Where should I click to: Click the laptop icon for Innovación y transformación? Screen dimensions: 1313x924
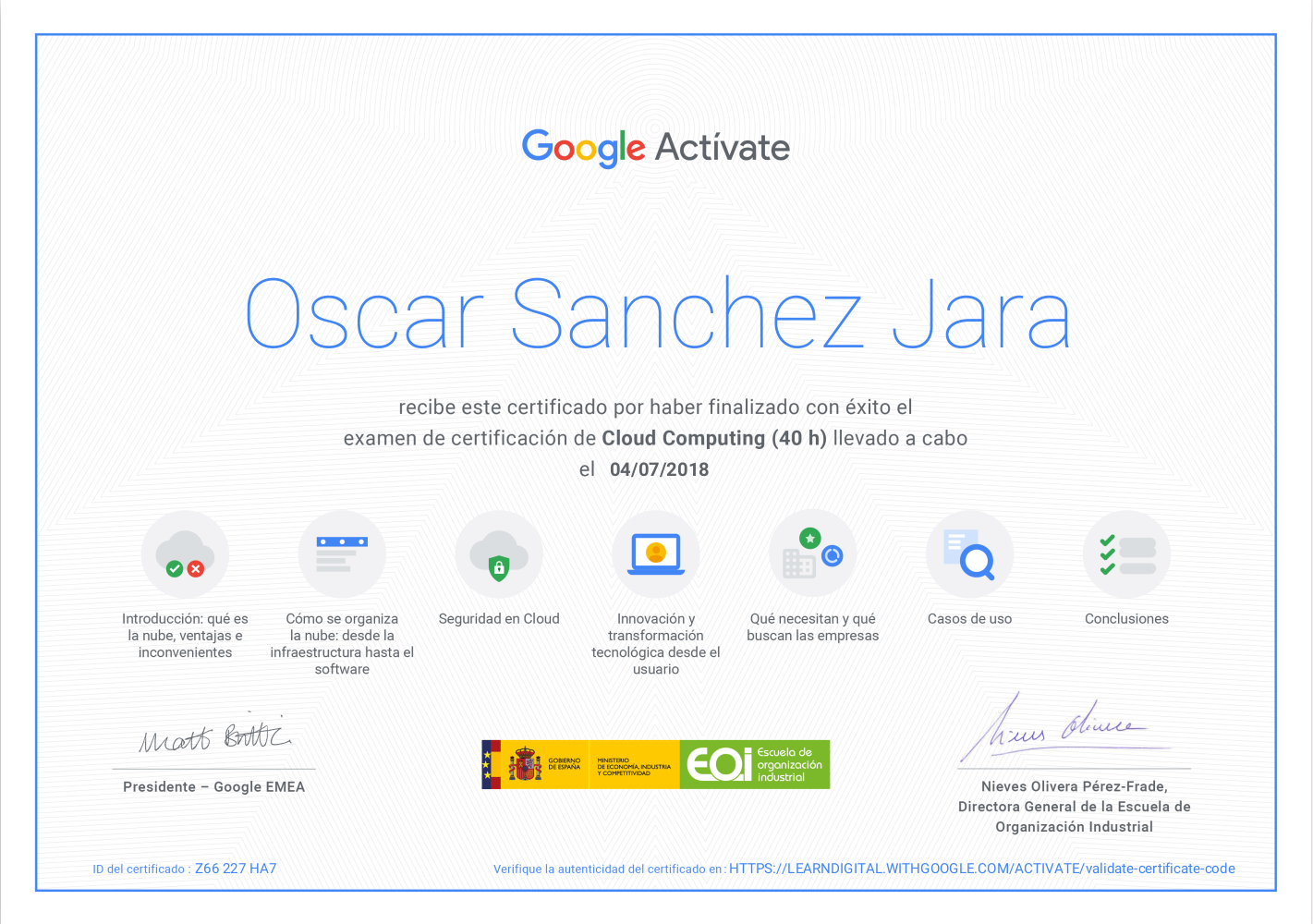[656, 554]
